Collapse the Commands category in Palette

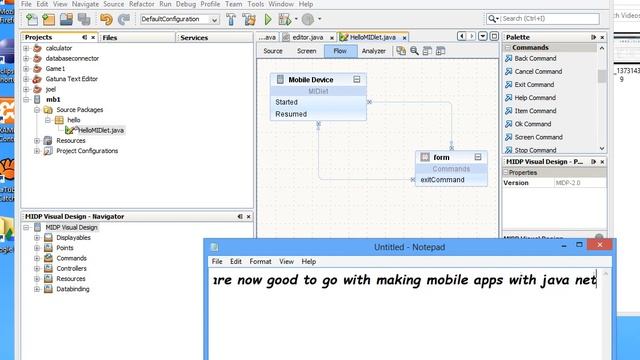coord(508,48)
